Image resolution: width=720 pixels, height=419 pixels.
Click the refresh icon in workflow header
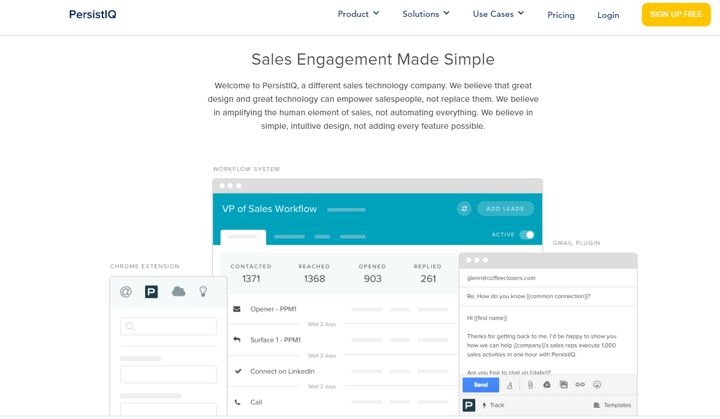point(464,209)
